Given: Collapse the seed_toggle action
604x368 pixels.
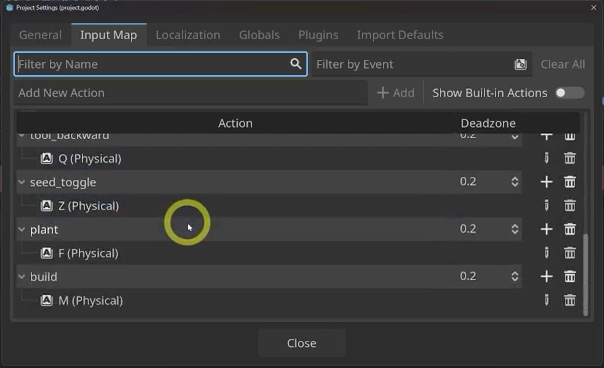Looking at the screenshot, I should 22,182.
